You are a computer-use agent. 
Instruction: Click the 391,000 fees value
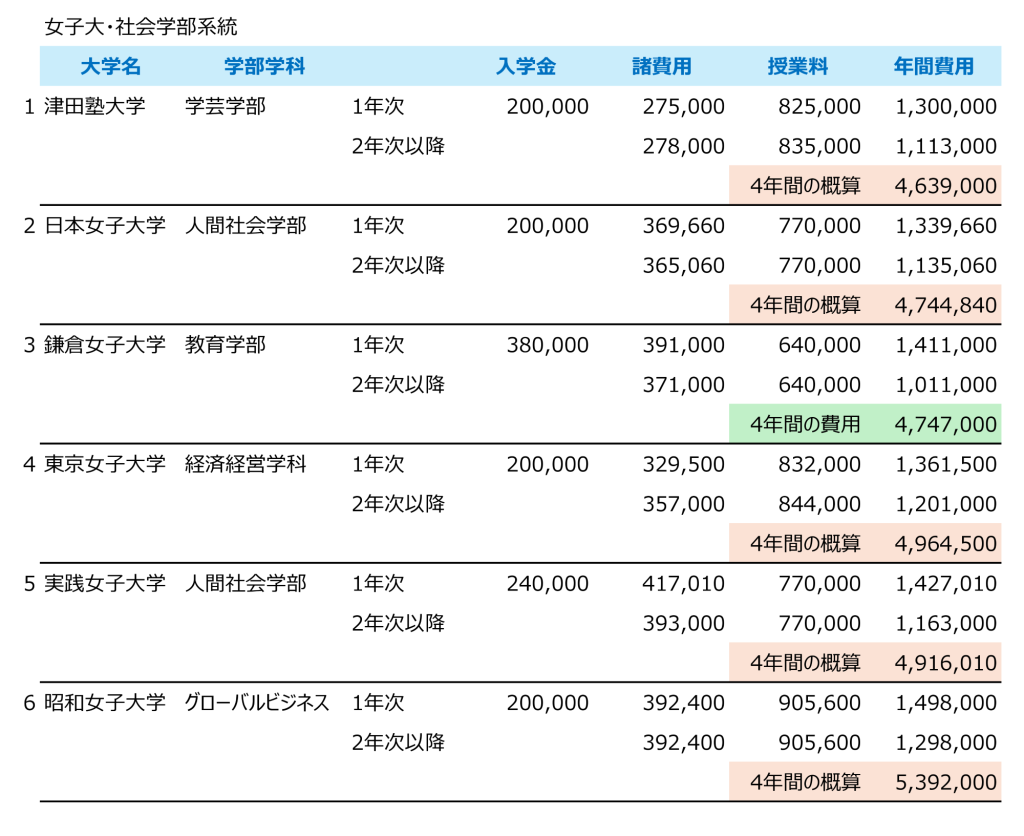point(683,345)
